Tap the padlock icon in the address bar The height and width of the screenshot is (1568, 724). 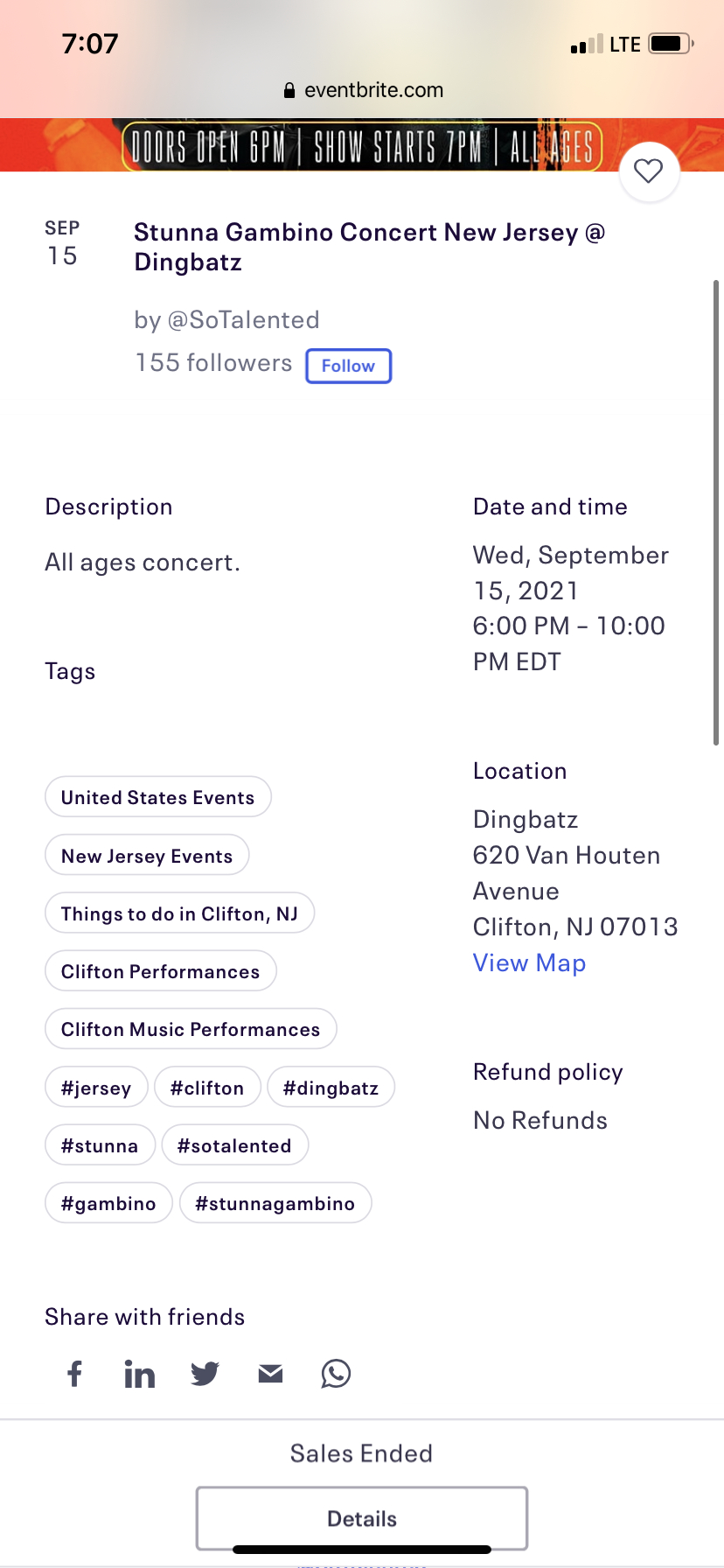(x=289, y=89)
